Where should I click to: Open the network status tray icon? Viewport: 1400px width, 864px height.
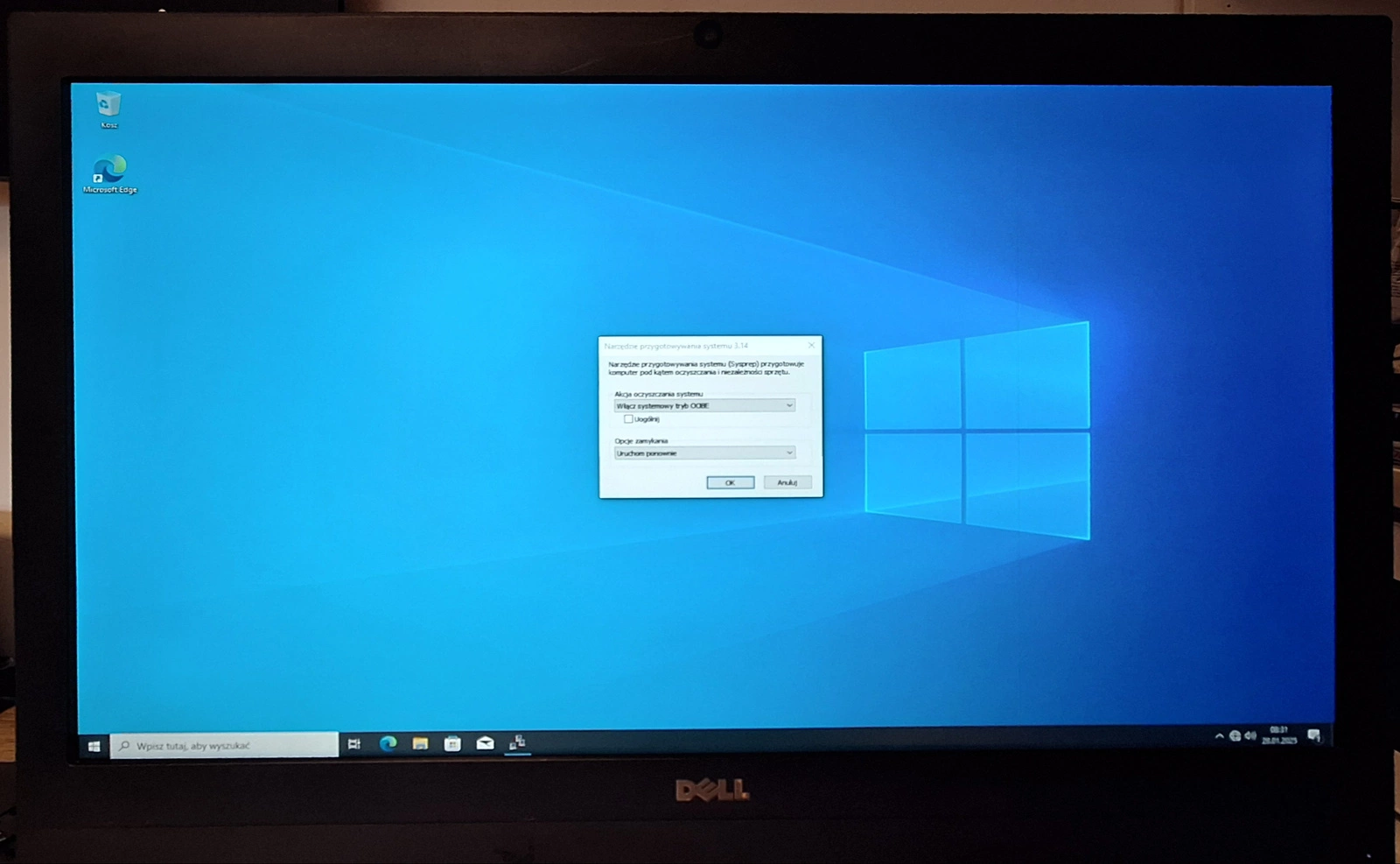coord(1235,736)
